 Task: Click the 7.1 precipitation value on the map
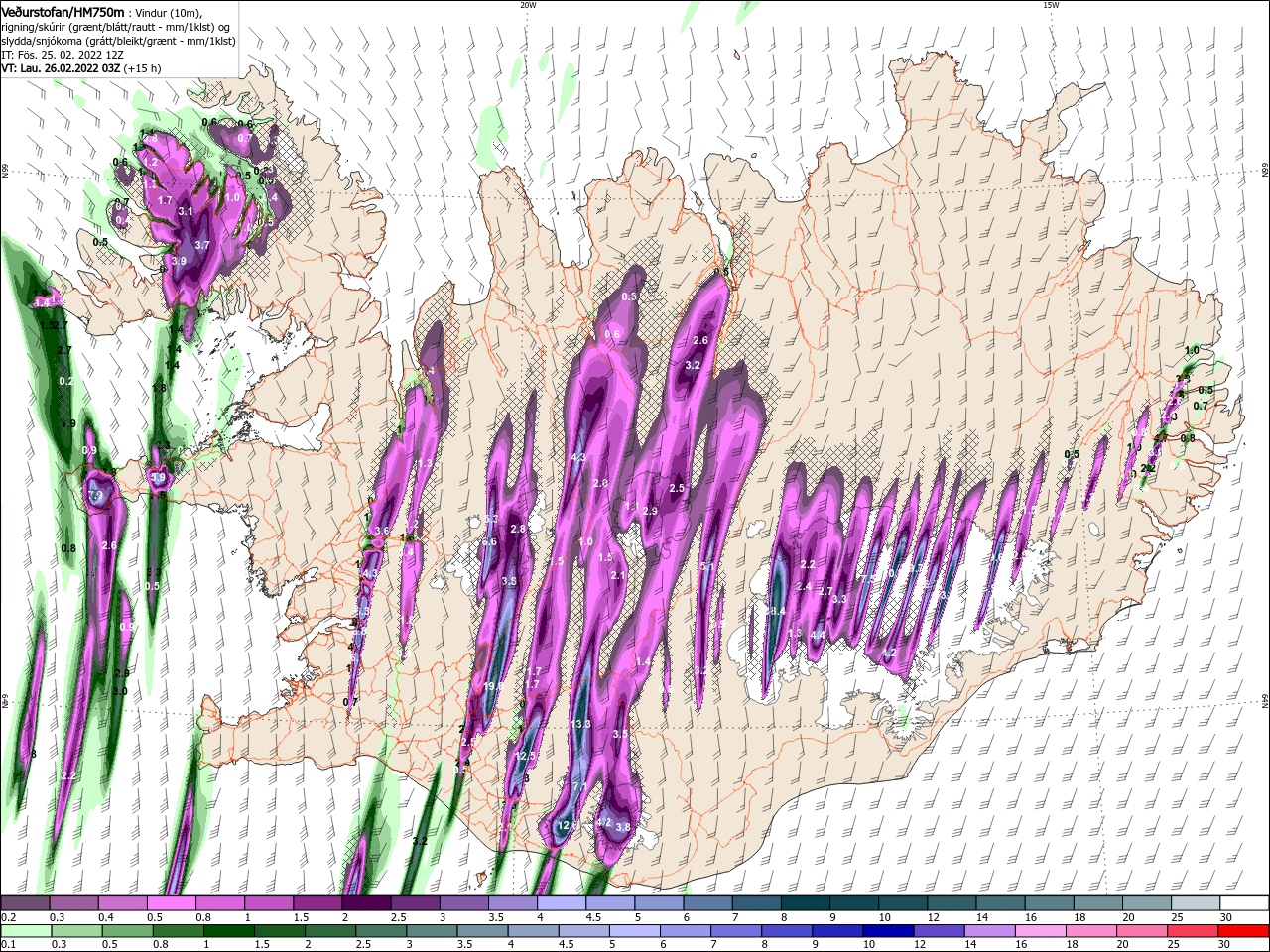pos(579,786)
